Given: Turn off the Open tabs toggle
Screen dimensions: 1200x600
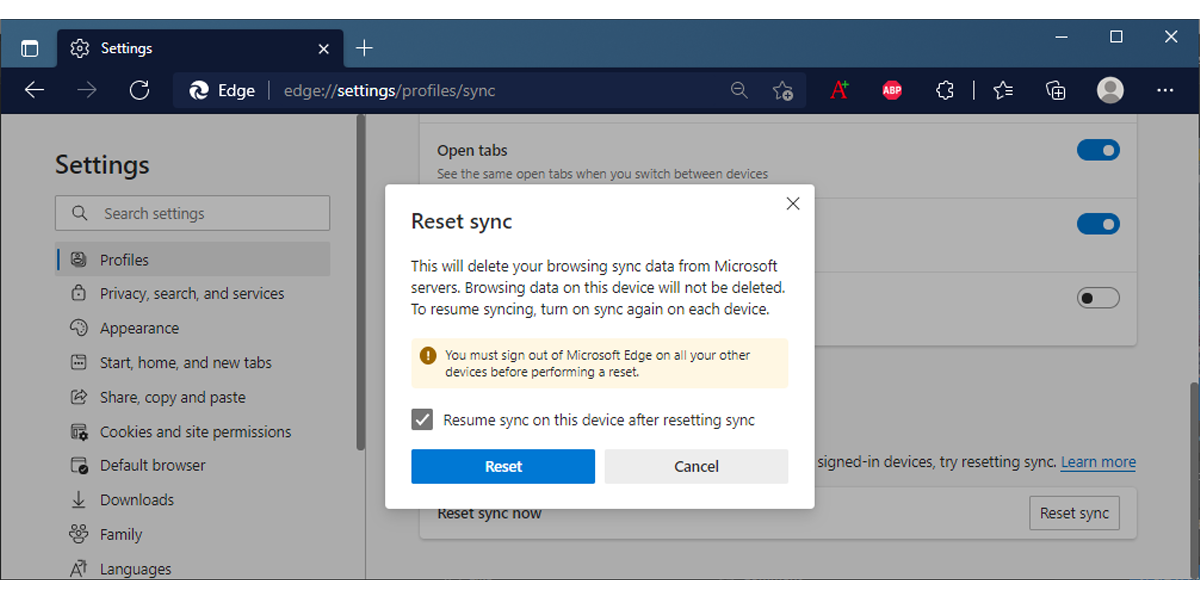Looking at the screenshot, I should click(1098, 151).
